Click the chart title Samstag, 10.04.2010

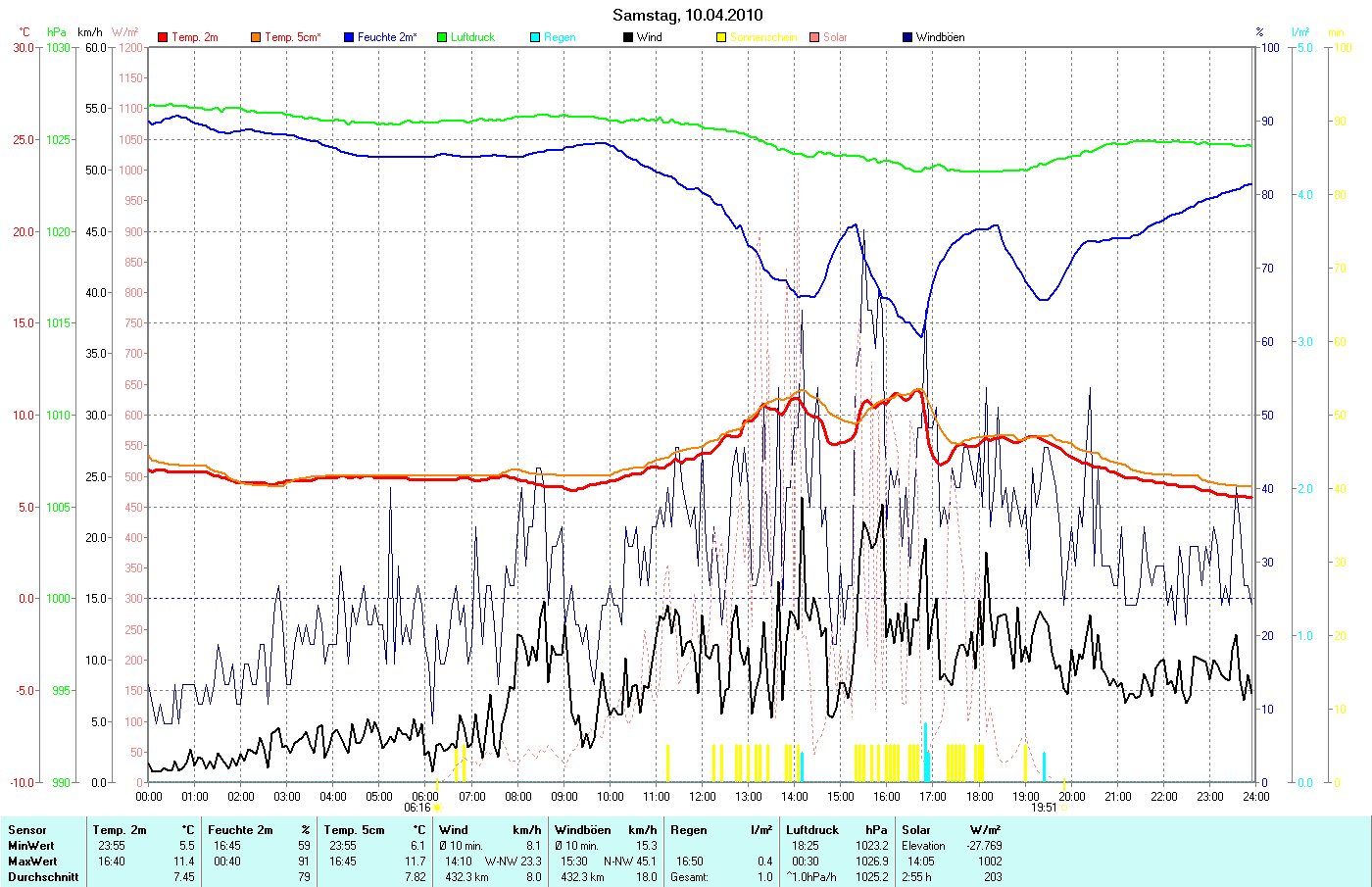687,15
